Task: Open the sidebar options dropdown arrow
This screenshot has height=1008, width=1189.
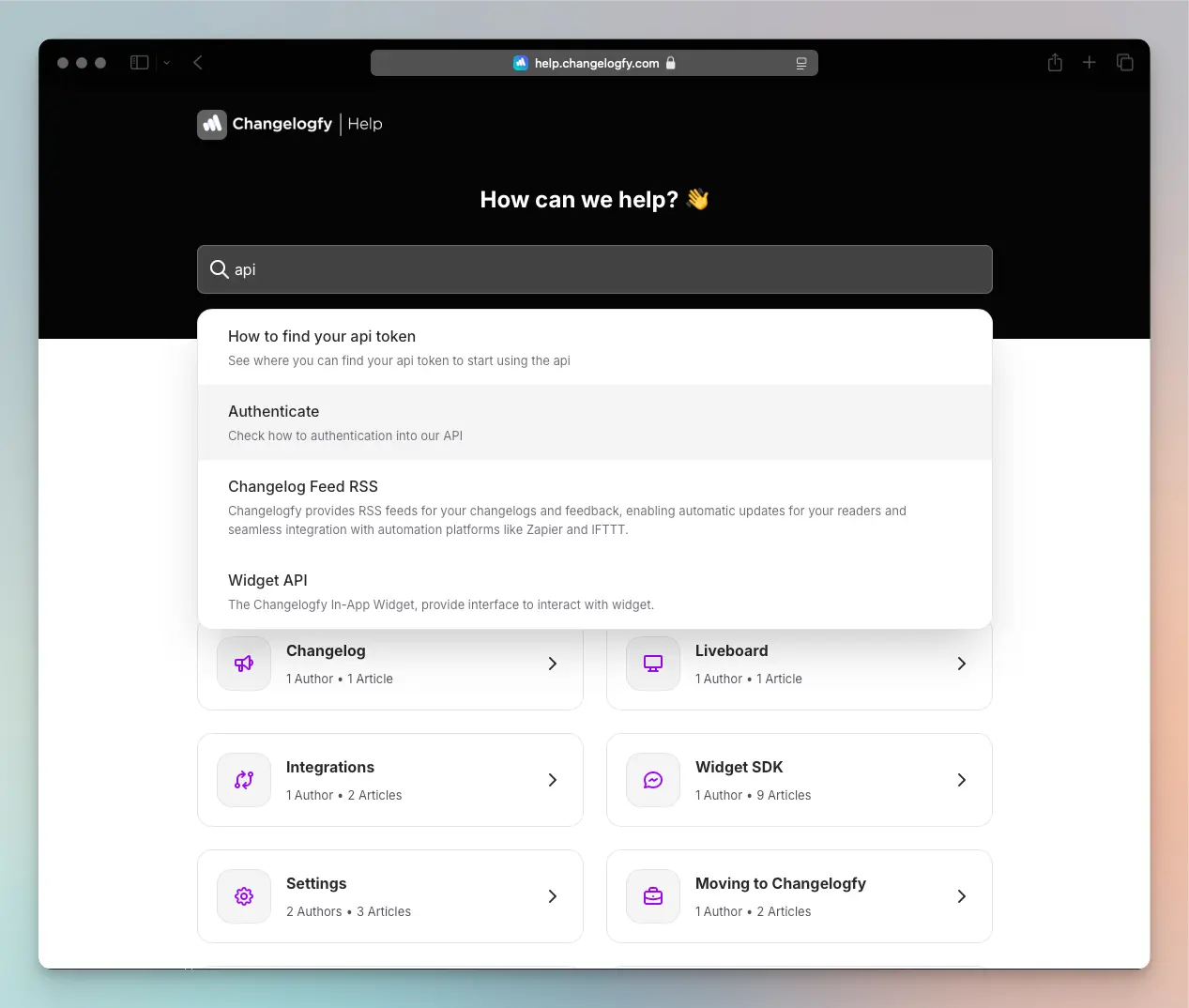Action: point(166,63)
